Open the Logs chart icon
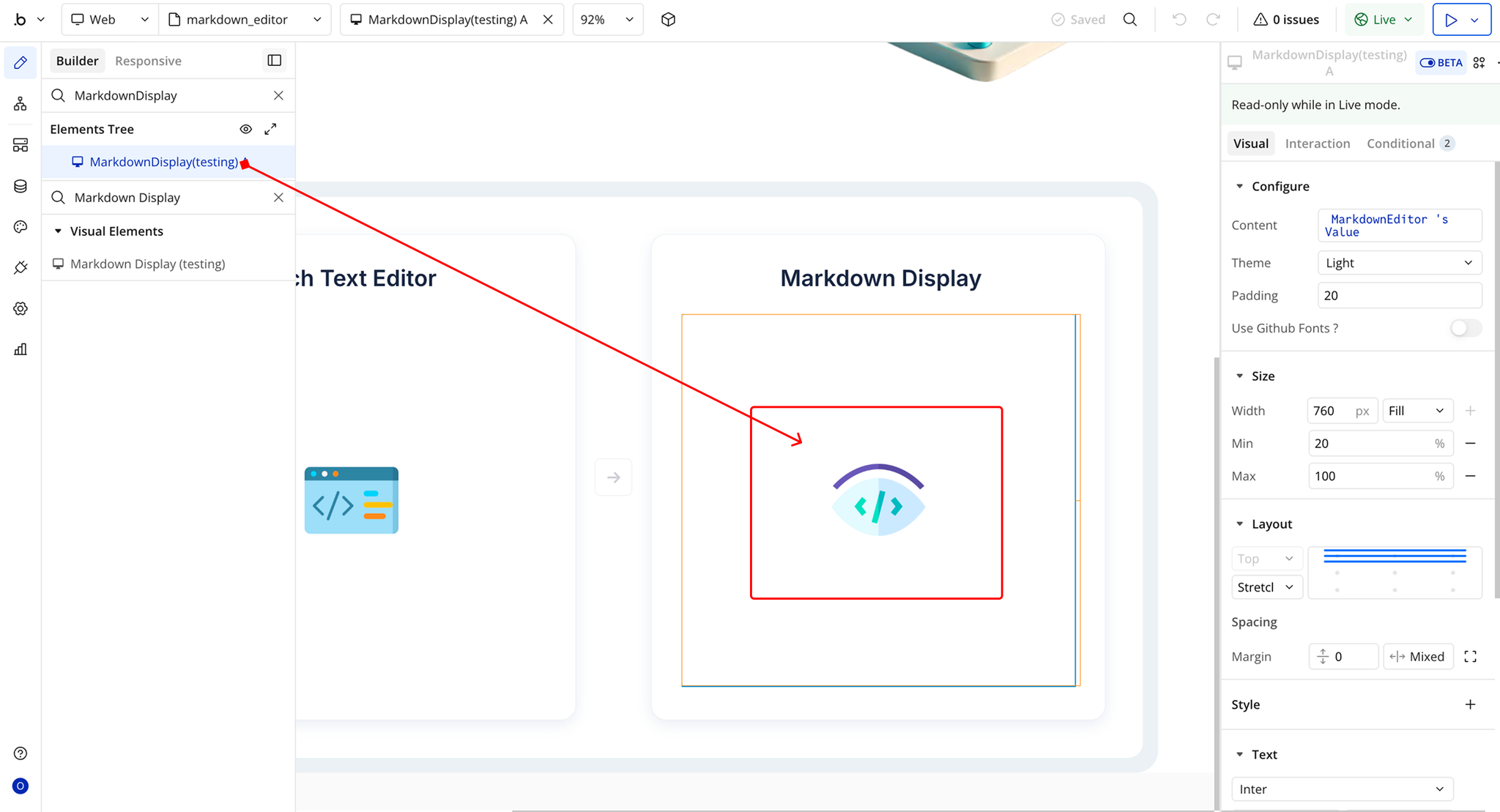Viewport: 1500px width, 812px height. coord(21,349)
